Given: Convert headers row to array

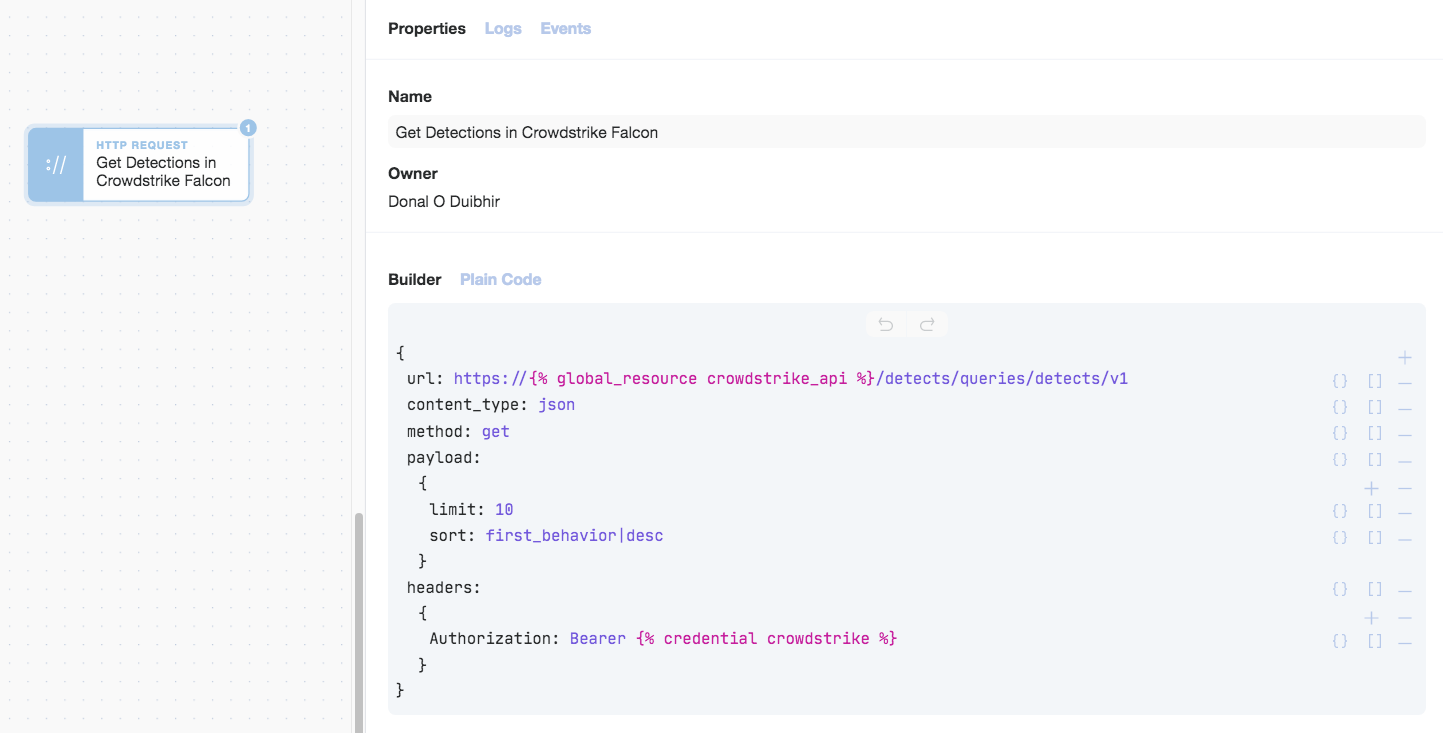Looking at the screenshot, I should tap(1375, 589).
